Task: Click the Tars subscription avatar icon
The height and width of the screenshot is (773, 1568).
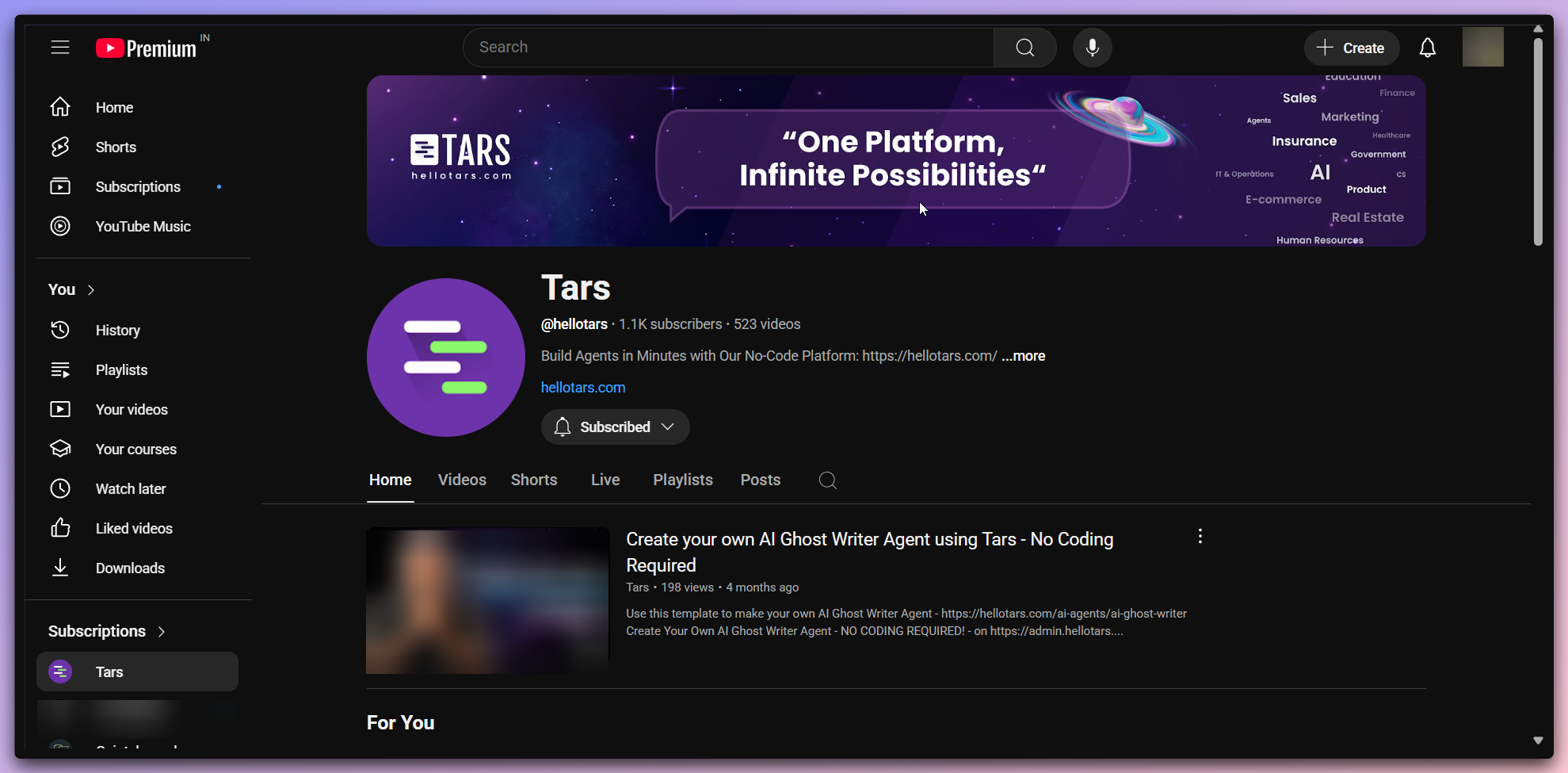Action: 60,672
